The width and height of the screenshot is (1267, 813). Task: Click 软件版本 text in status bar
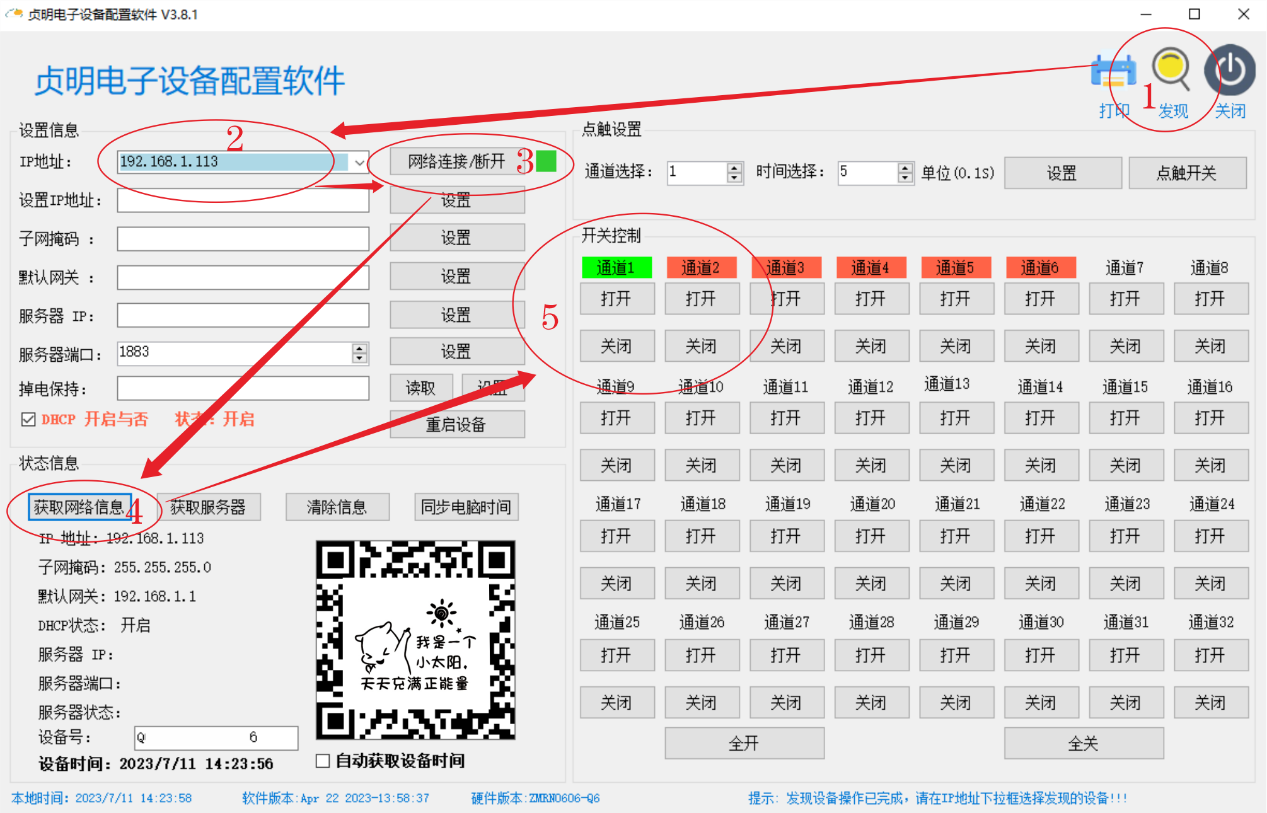tap(336, 798)
